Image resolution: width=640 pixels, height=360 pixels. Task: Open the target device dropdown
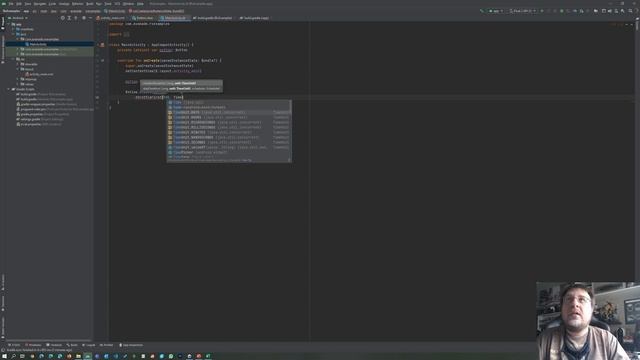click(522, 11)
